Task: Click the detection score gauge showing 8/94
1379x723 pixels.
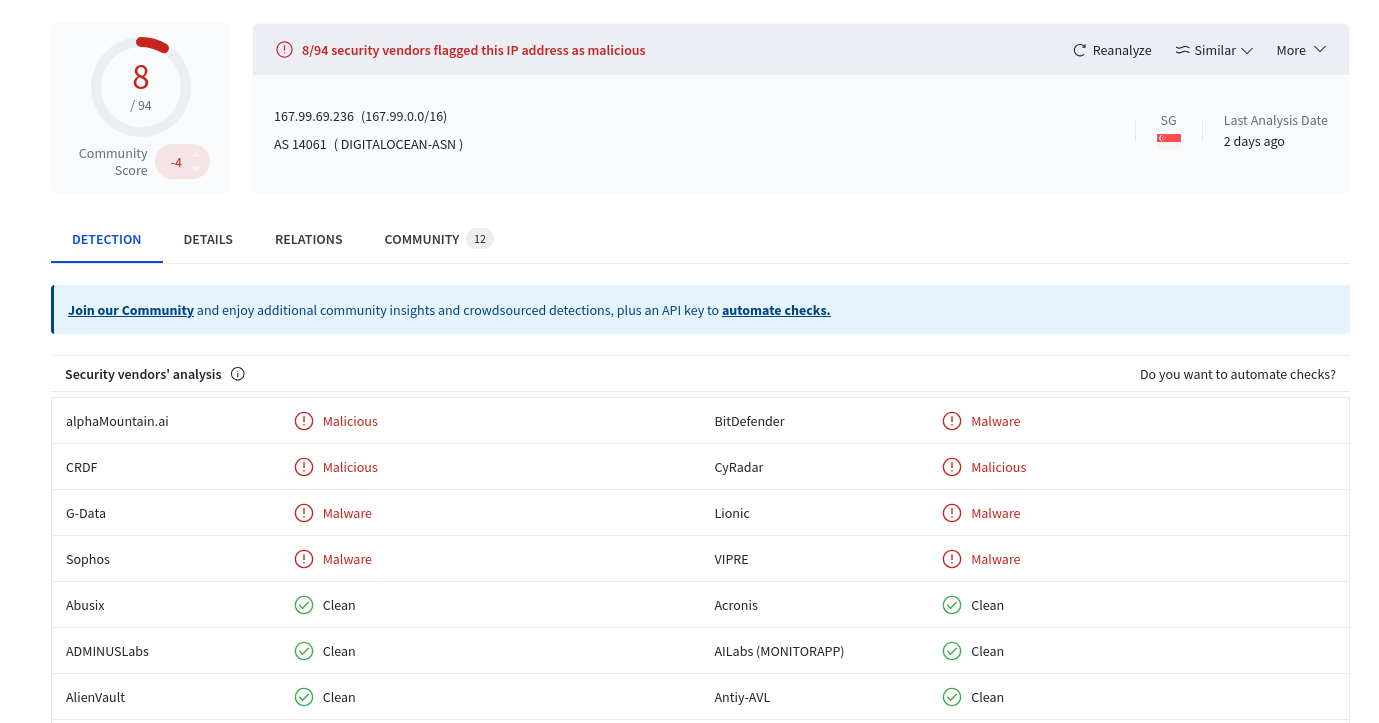Action: click(141, 87)
